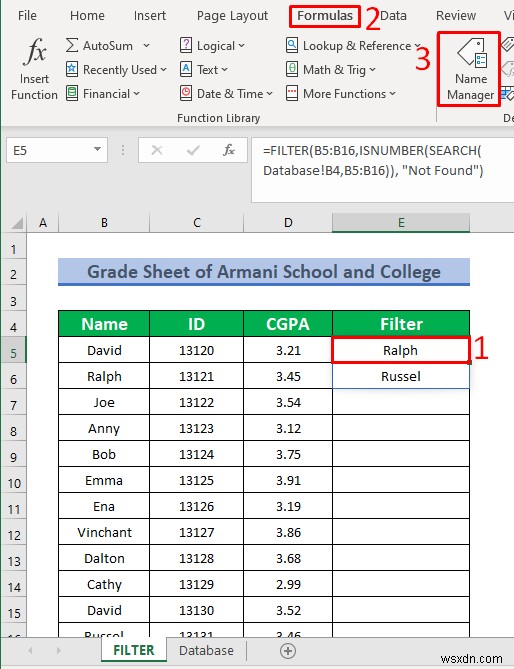Viewport: 514px width, 669px height.
Task: Expand the Recently Used dropdown arrow
Action: [163, 70]
